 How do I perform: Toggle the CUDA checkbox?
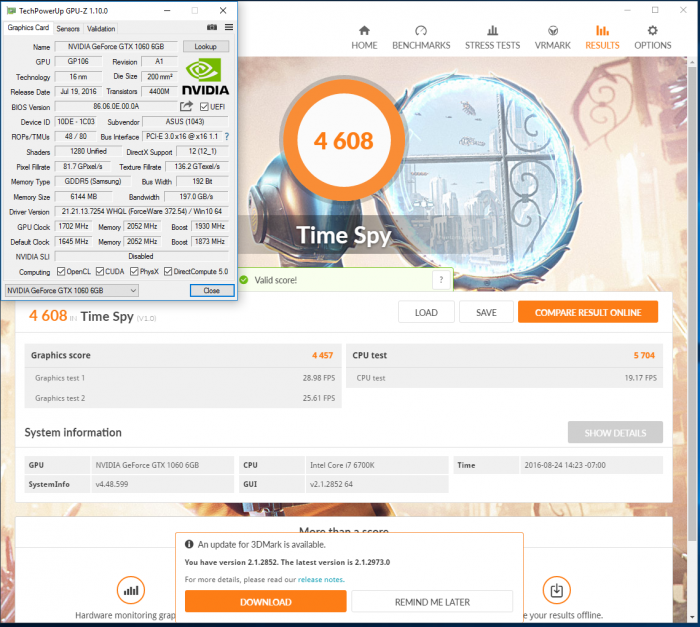[x=100, y=272]
